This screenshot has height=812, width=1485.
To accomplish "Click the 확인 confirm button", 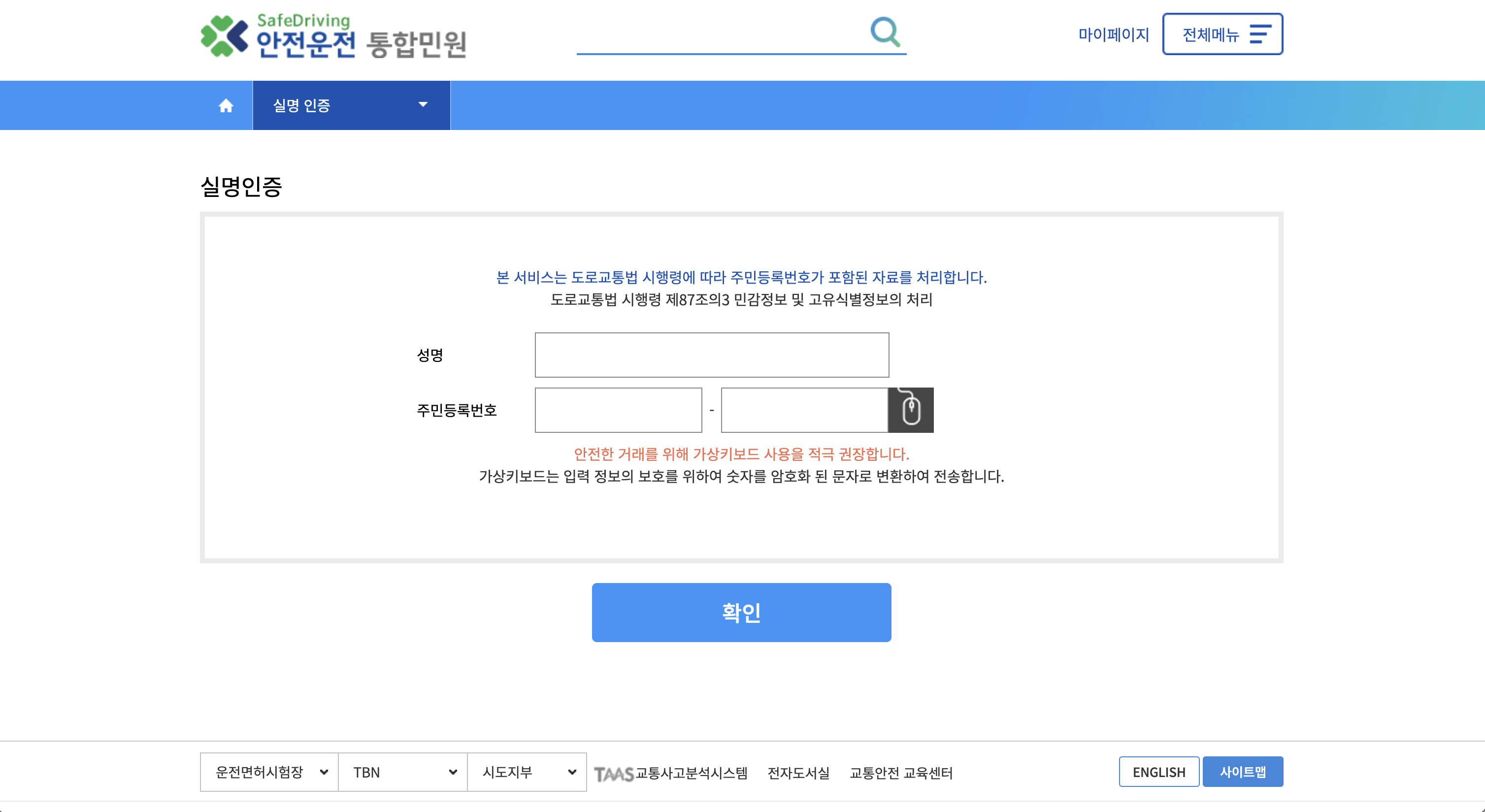I will tap(741, 612).
